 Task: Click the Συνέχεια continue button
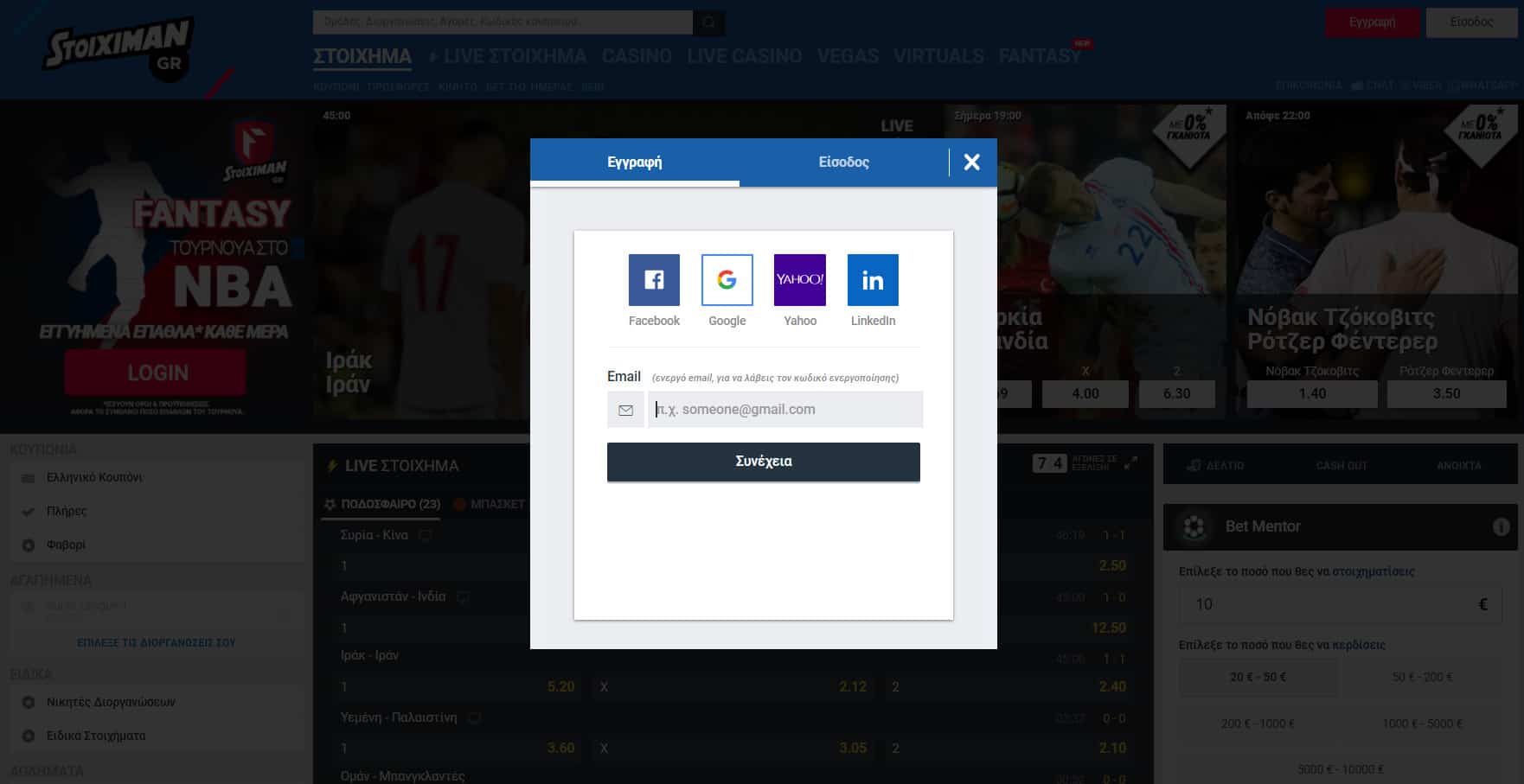764,462
